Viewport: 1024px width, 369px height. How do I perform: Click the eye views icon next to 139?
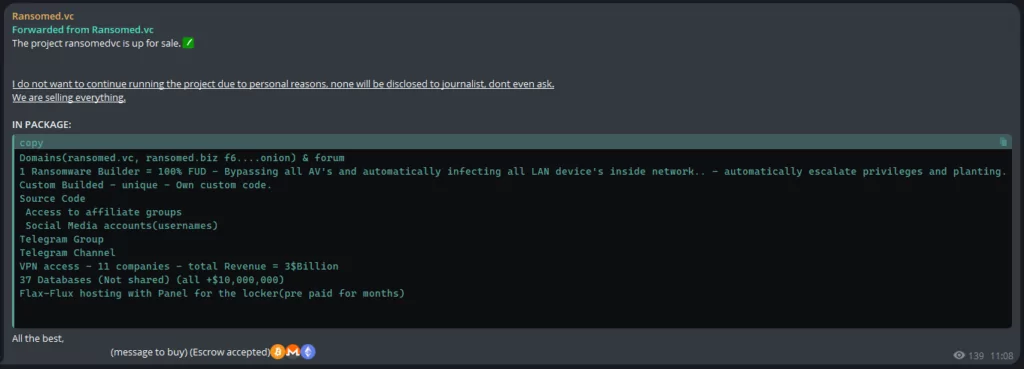coord(959,356)
